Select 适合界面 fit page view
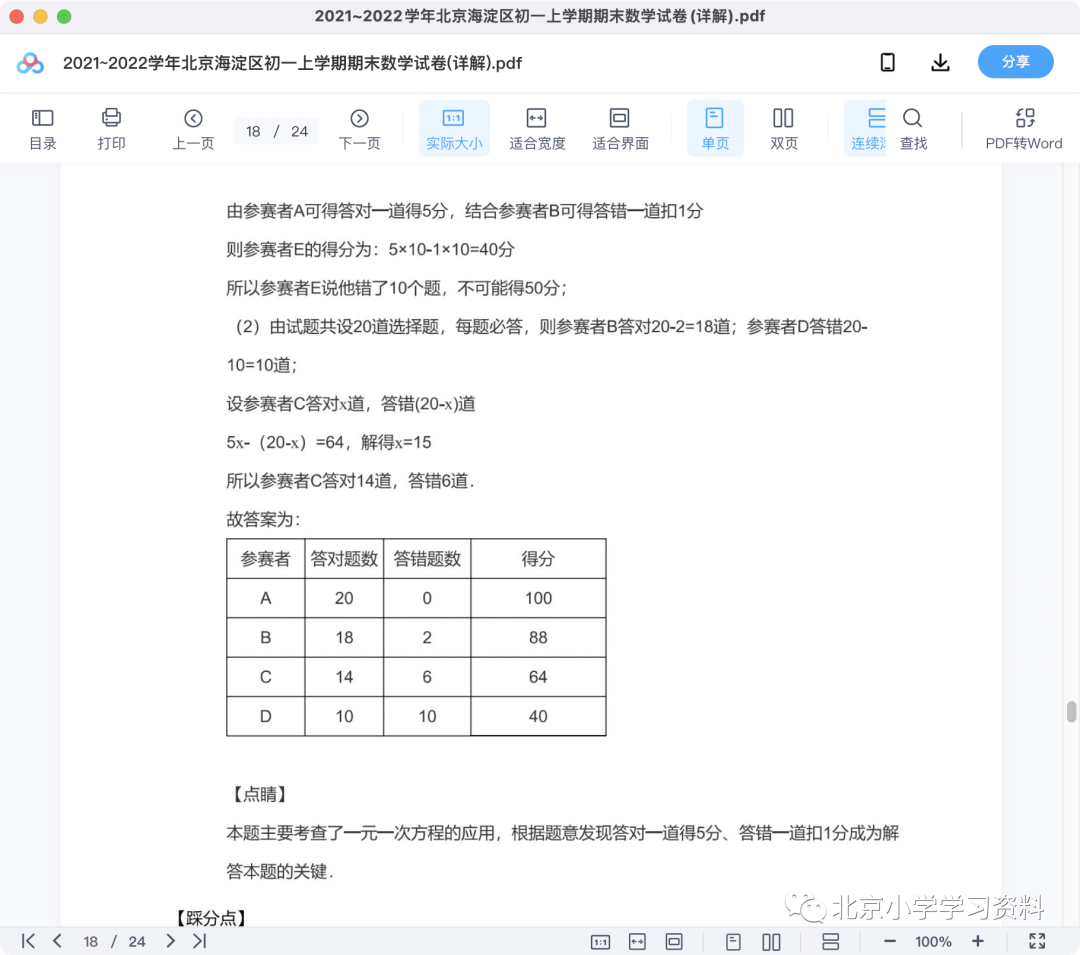The image size is (1080, 955). click(620, 129)
